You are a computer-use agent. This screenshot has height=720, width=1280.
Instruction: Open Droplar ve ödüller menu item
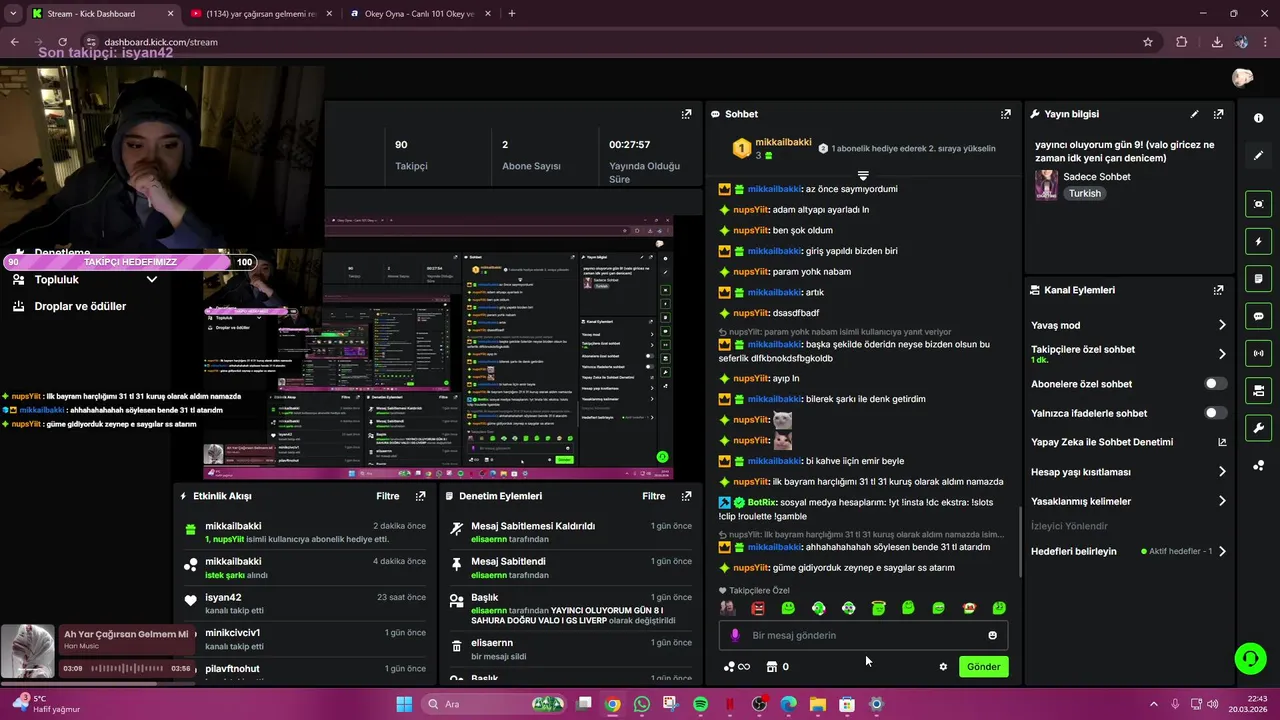(80, 306)
